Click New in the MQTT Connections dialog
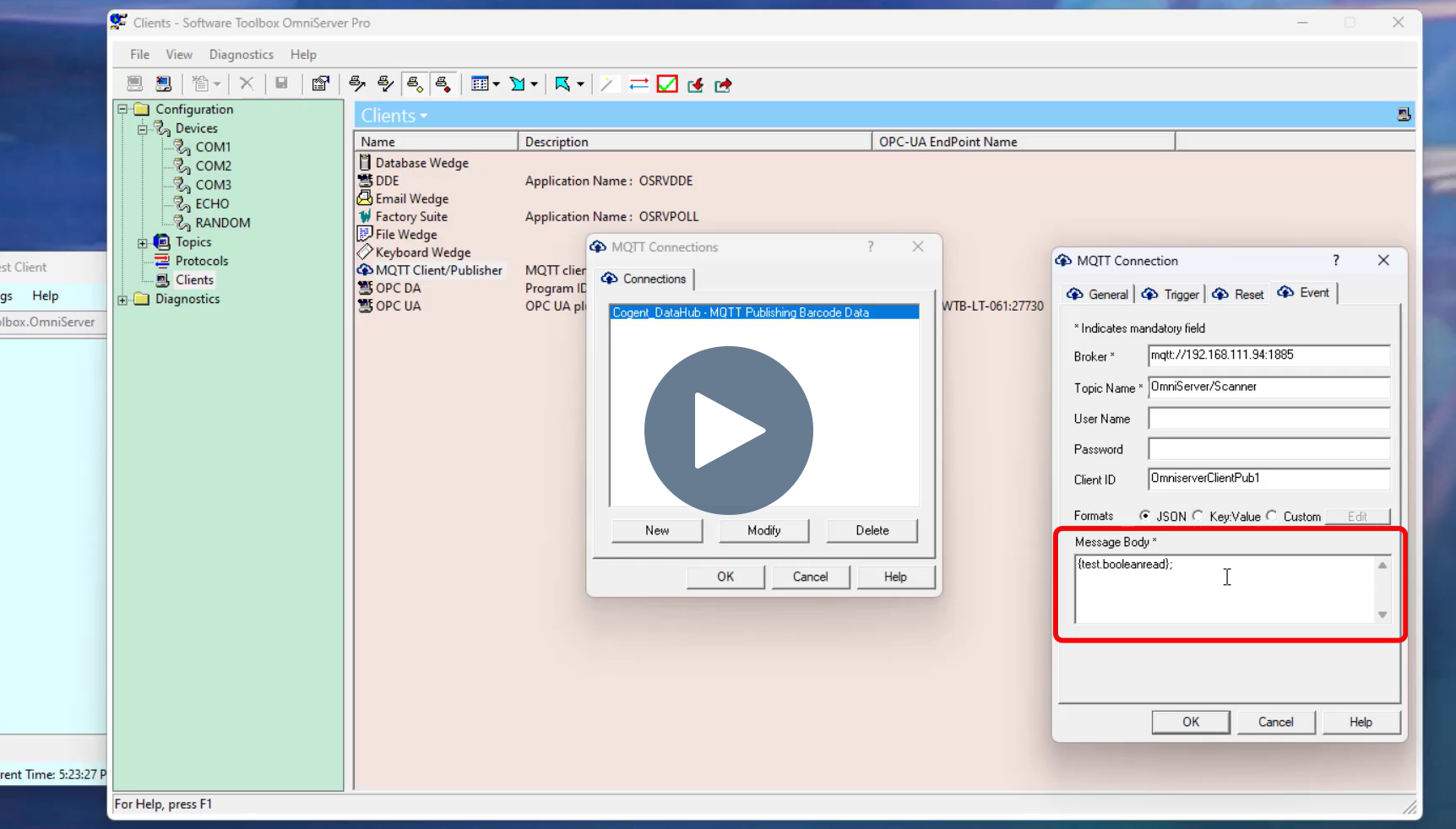 656,530
